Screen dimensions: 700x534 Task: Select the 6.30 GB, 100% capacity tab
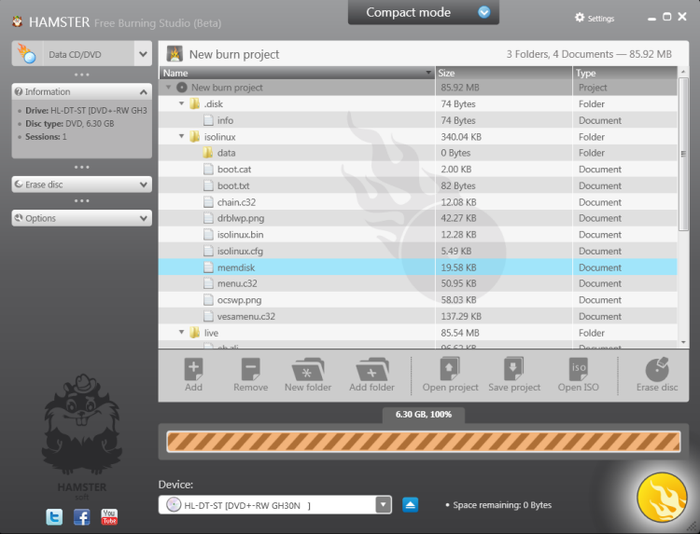(423, 414)
